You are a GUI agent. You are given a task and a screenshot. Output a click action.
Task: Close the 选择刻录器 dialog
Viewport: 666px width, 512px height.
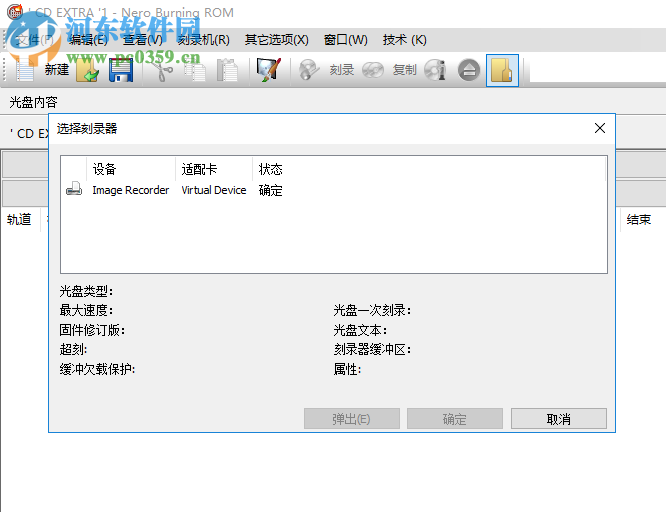(x=600, y=128)
